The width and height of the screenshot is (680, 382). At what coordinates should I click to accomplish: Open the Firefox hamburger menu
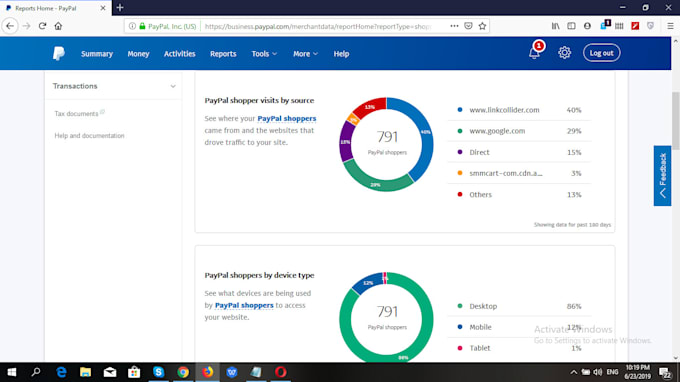click(670, 26)
